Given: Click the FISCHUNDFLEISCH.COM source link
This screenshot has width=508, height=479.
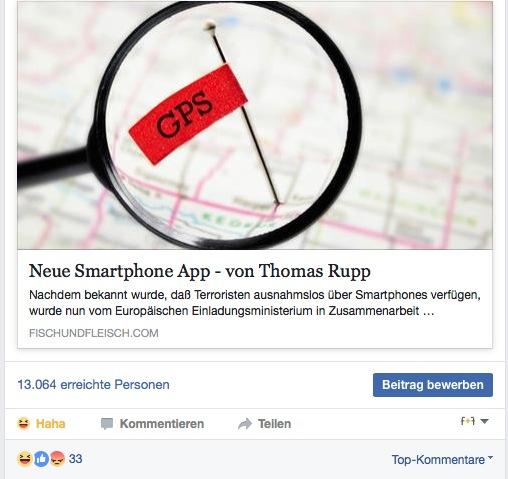Looking at the screenshot, I should coord(94,333).
